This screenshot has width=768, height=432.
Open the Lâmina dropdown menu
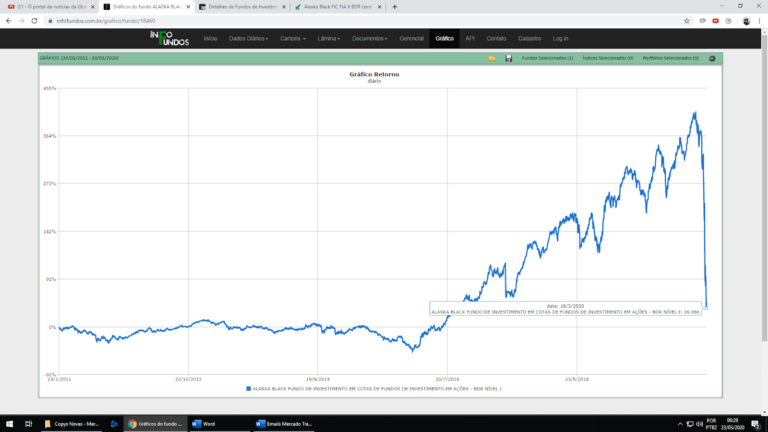[x=328, y=38]
